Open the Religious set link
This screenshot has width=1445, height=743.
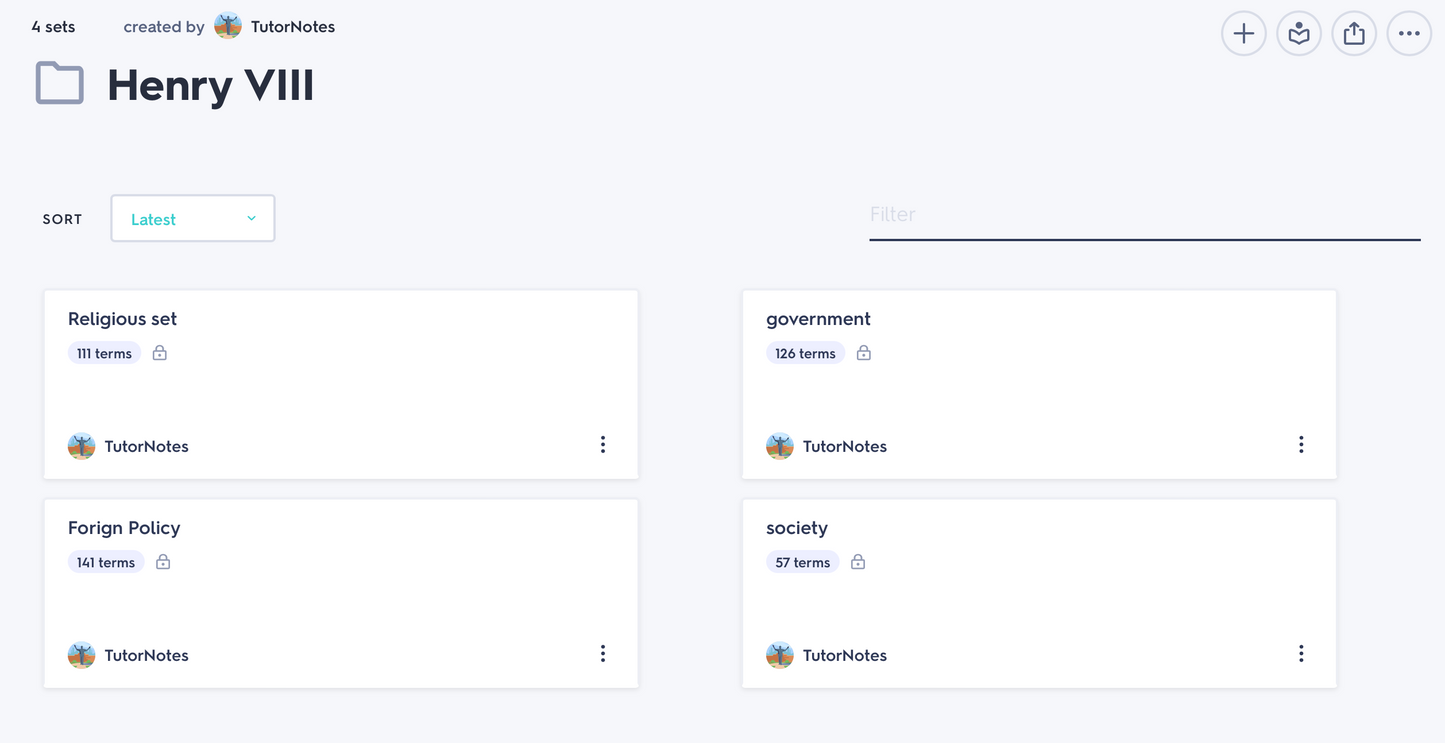point(122,319)
